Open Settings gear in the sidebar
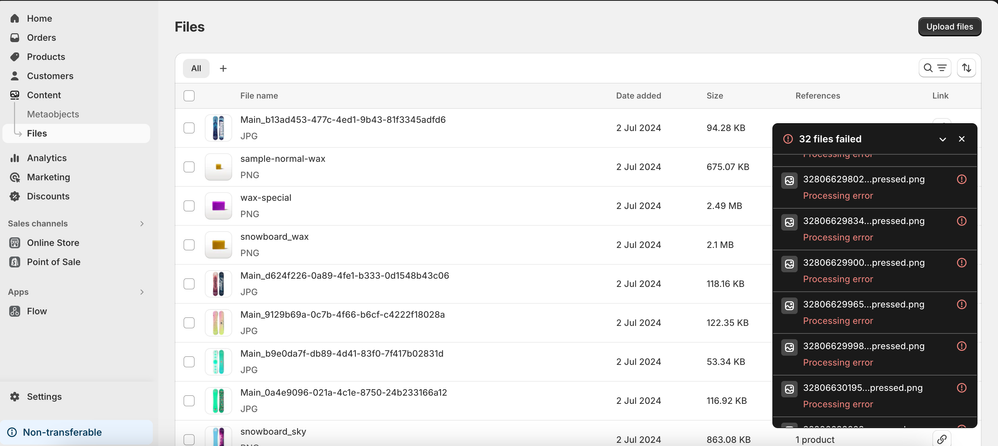The width and height of the screenshot is (998, 446). (43, 396)
